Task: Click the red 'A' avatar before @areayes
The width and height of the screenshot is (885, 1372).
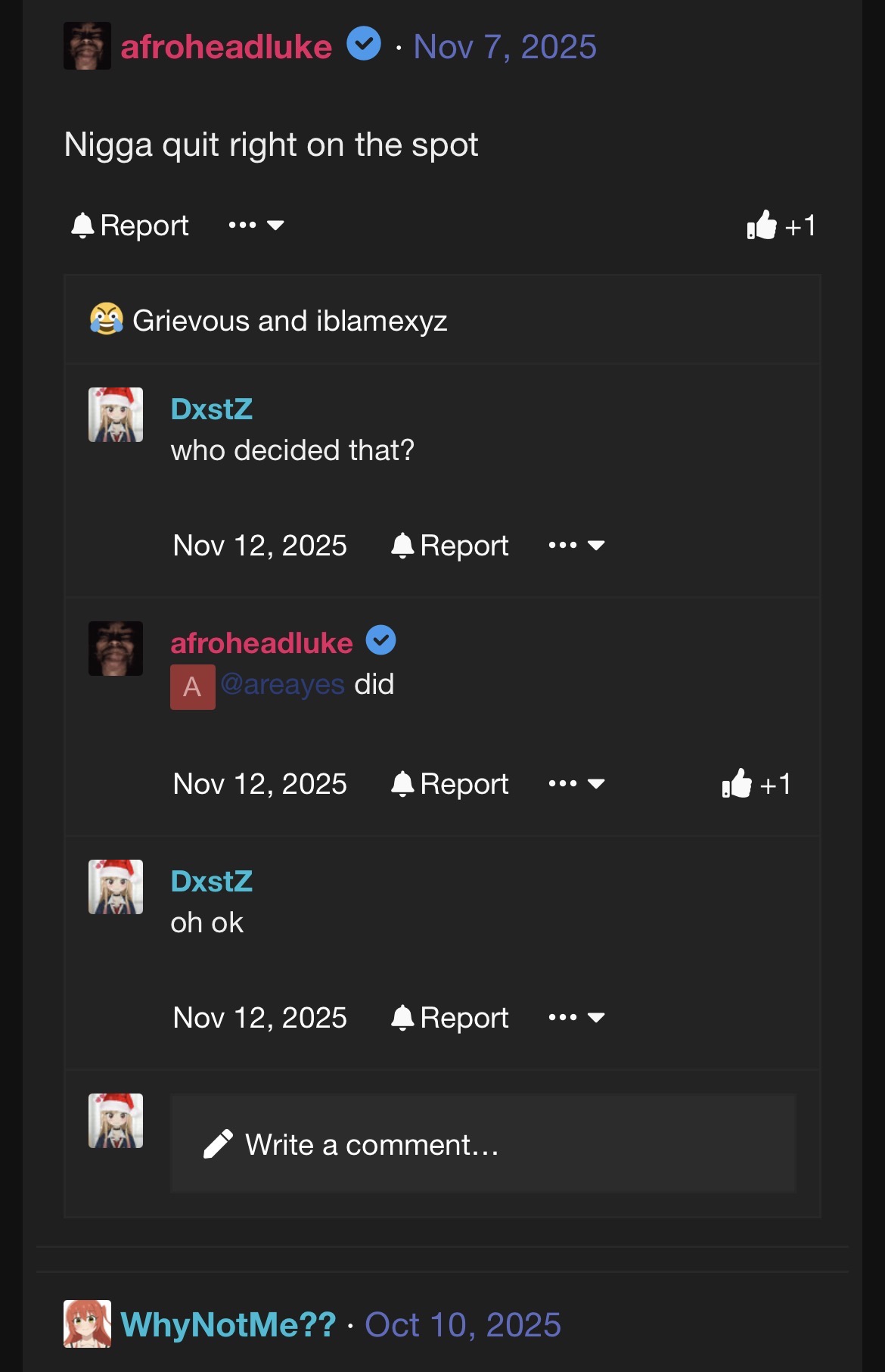Action: pyautogui.click(x=192, y=686)
